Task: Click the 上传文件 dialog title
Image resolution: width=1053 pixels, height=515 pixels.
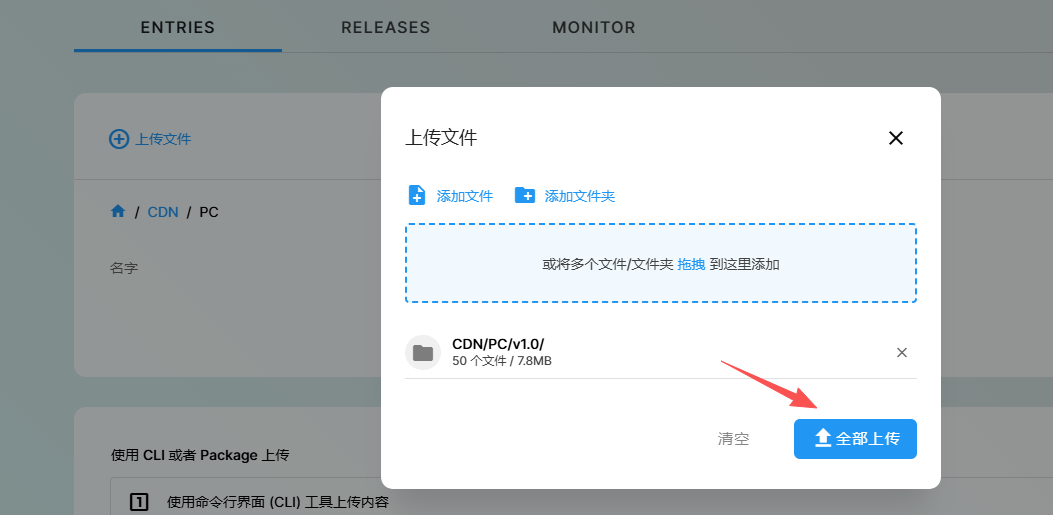Action: tap(441, 138)
